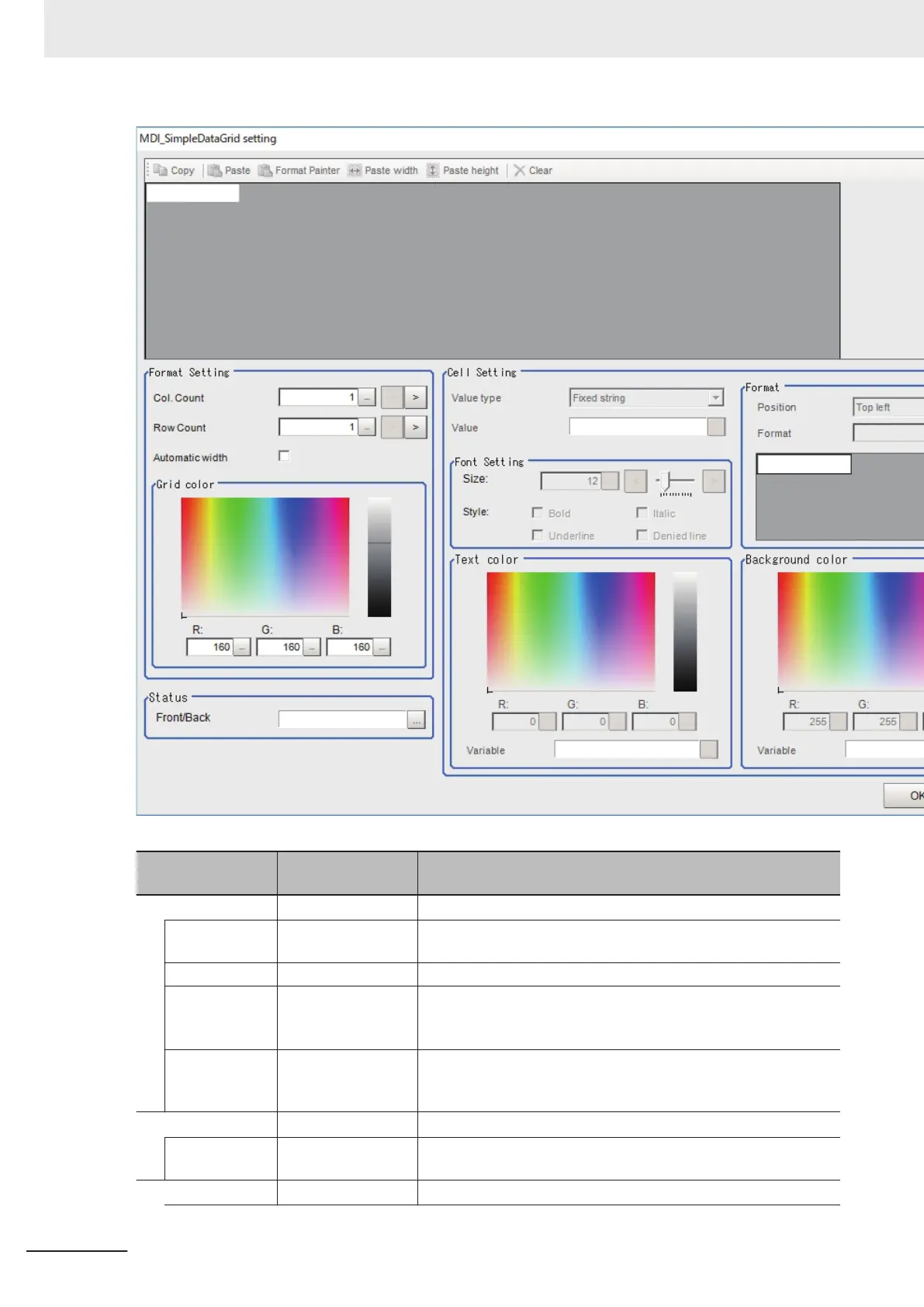Decrease font size with the < button
924x1307 pixels.
[635, 481]
